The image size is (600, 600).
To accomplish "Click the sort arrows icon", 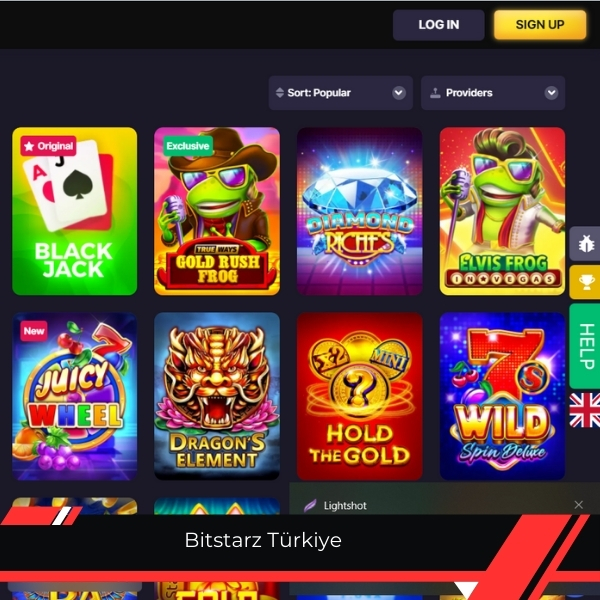I will 280,93.
